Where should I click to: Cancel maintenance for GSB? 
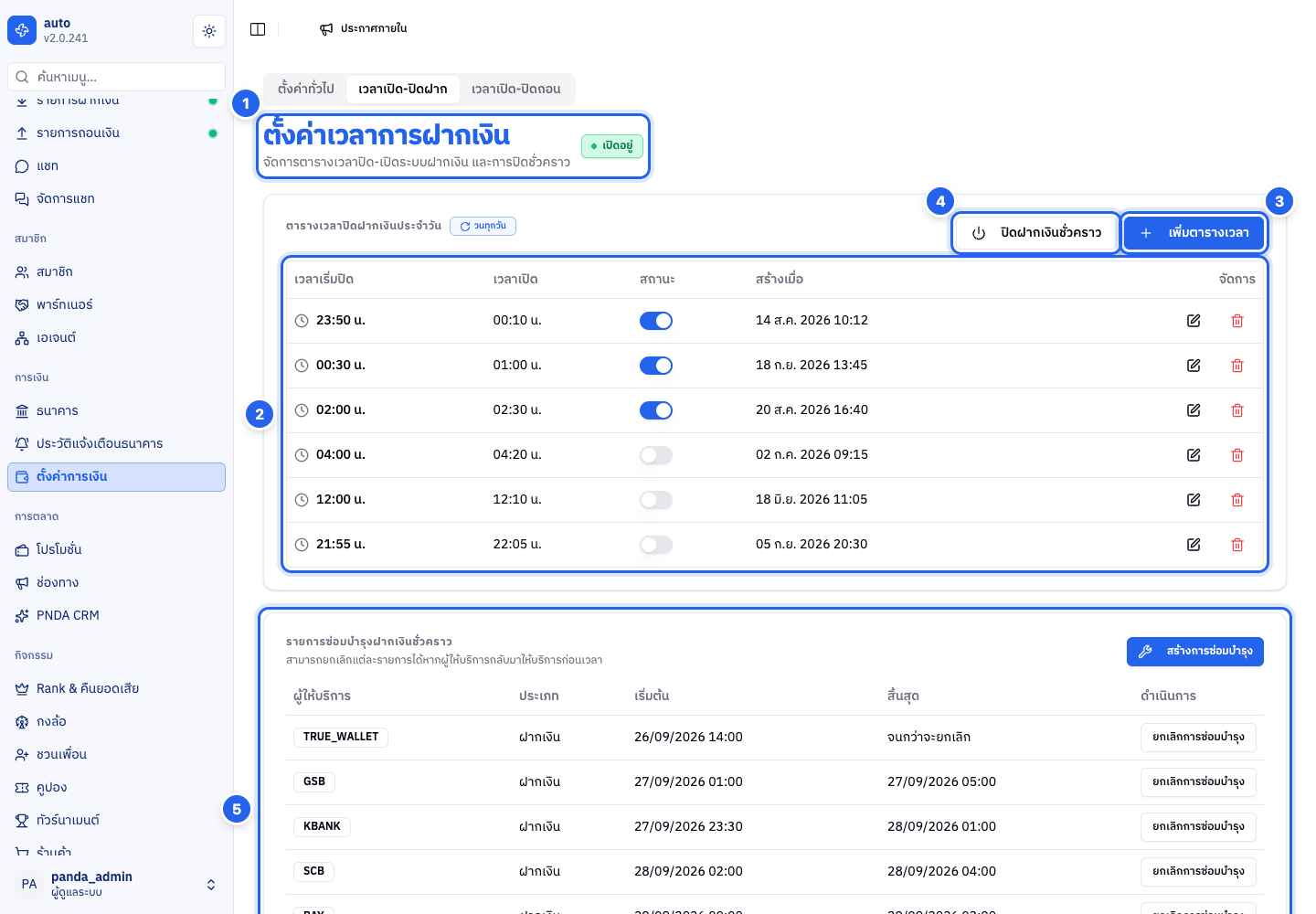coord(1198,782)
